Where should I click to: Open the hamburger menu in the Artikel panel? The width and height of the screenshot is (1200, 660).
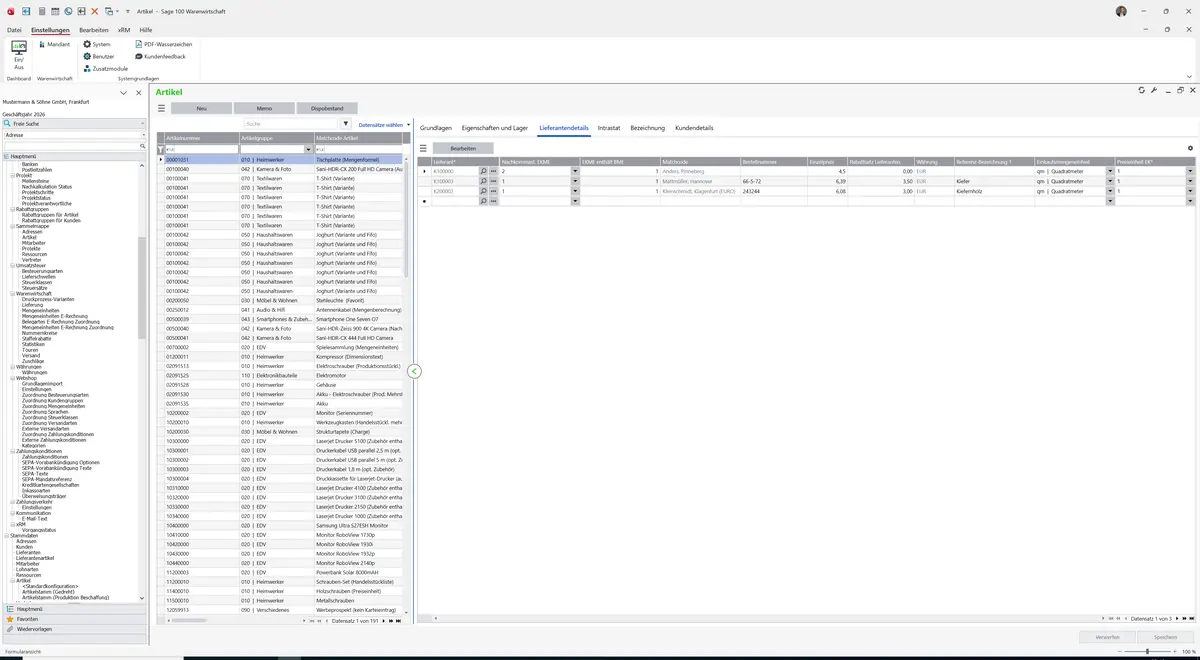click(161, 108)
